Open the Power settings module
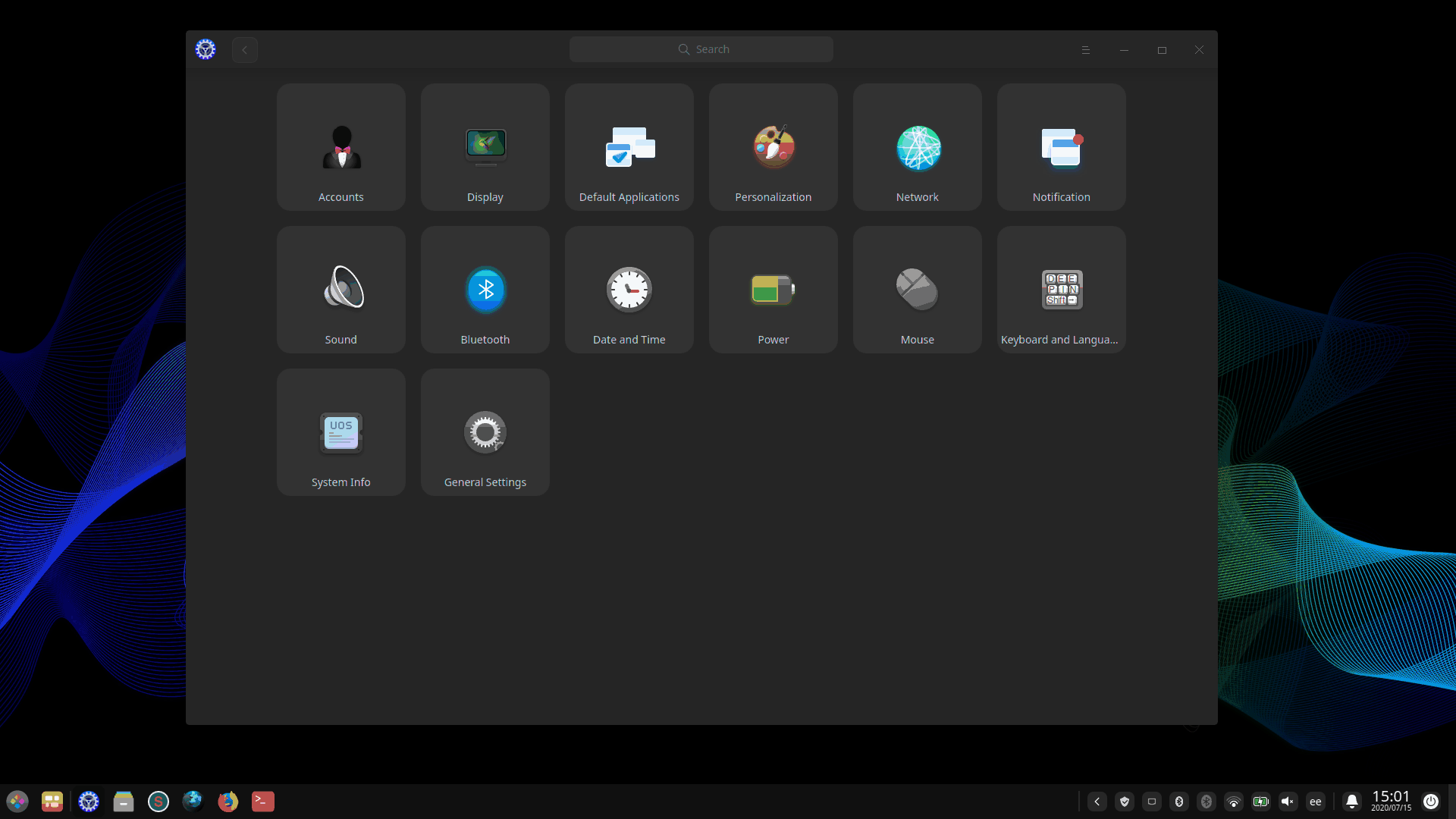The height and width of the screenshot is (819, 1456). 773,290
